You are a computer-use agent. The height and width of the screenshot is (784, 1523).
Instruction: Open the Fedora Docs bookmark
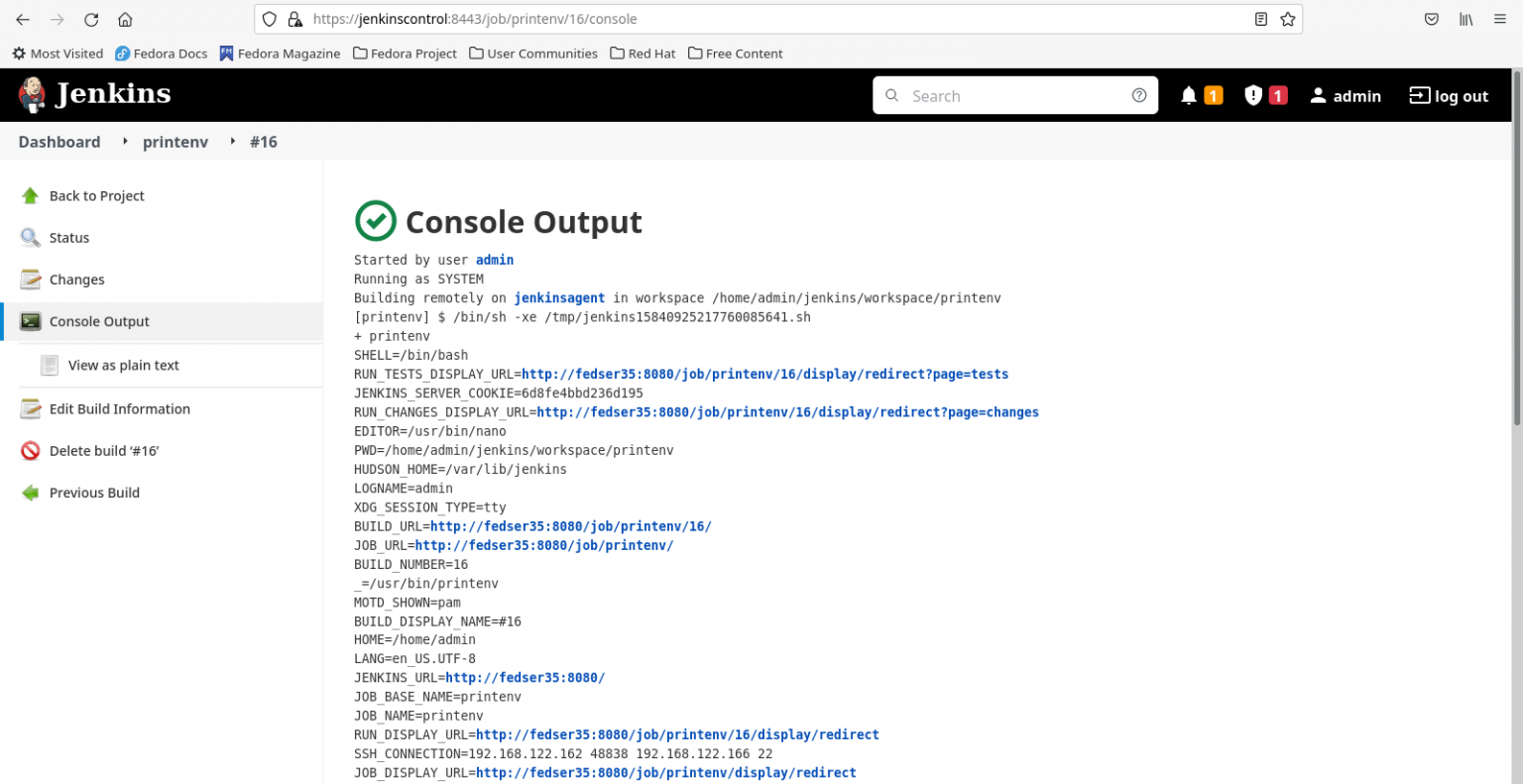click(x=161, y=54)
